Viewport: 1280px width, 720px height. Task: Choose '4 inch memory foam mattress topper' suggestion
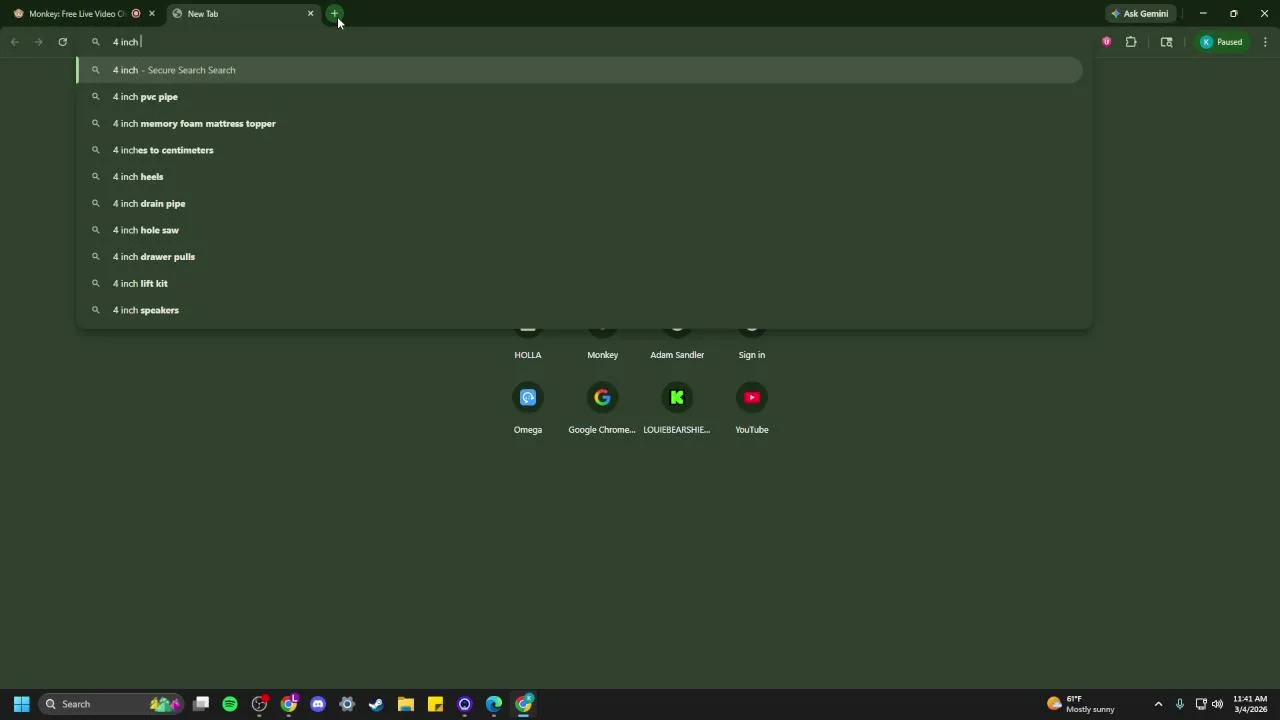coord(580,124)
